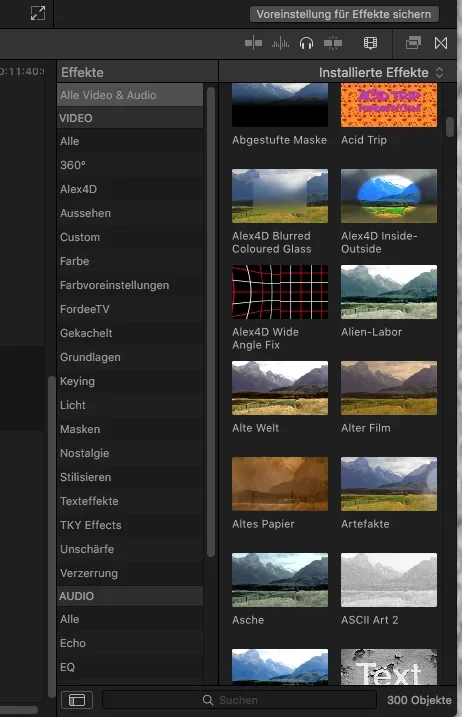Viewport: 462px width, 717px height.
Task: Open clip appearance filmstrip icon
Action: pyautogui.click(x=370, y=43)
